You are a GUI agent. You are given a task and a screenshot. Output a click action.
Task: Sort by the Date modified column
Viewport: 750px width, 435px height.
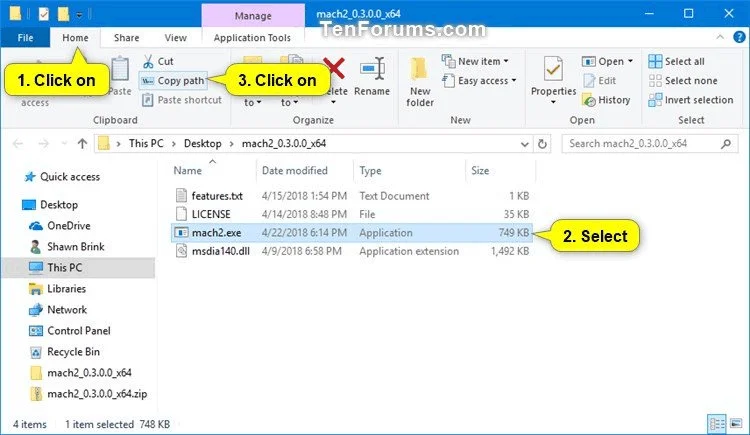point(295,170)
